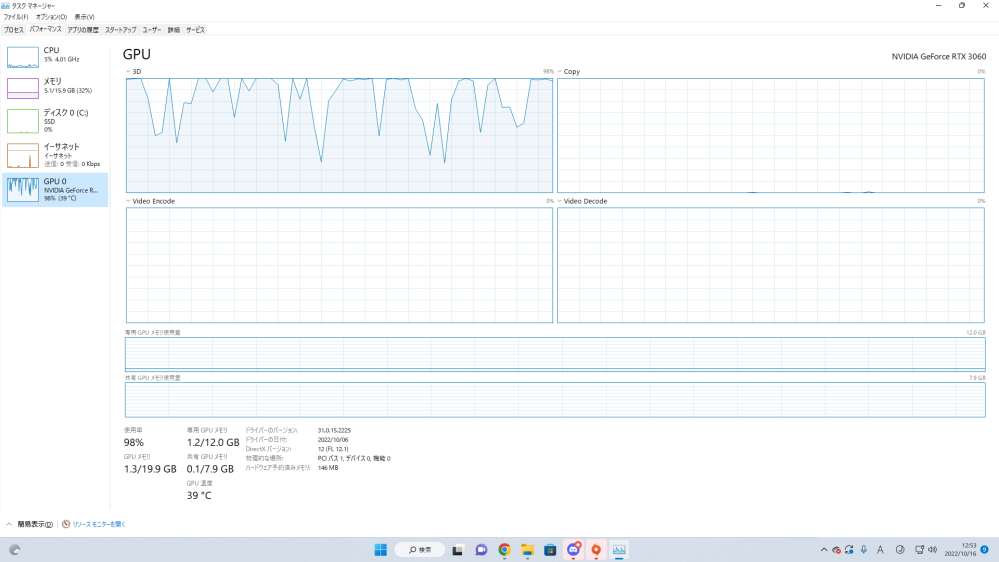Open the 3D engine graph dropdown
The image size is (999, 562).
129,72
